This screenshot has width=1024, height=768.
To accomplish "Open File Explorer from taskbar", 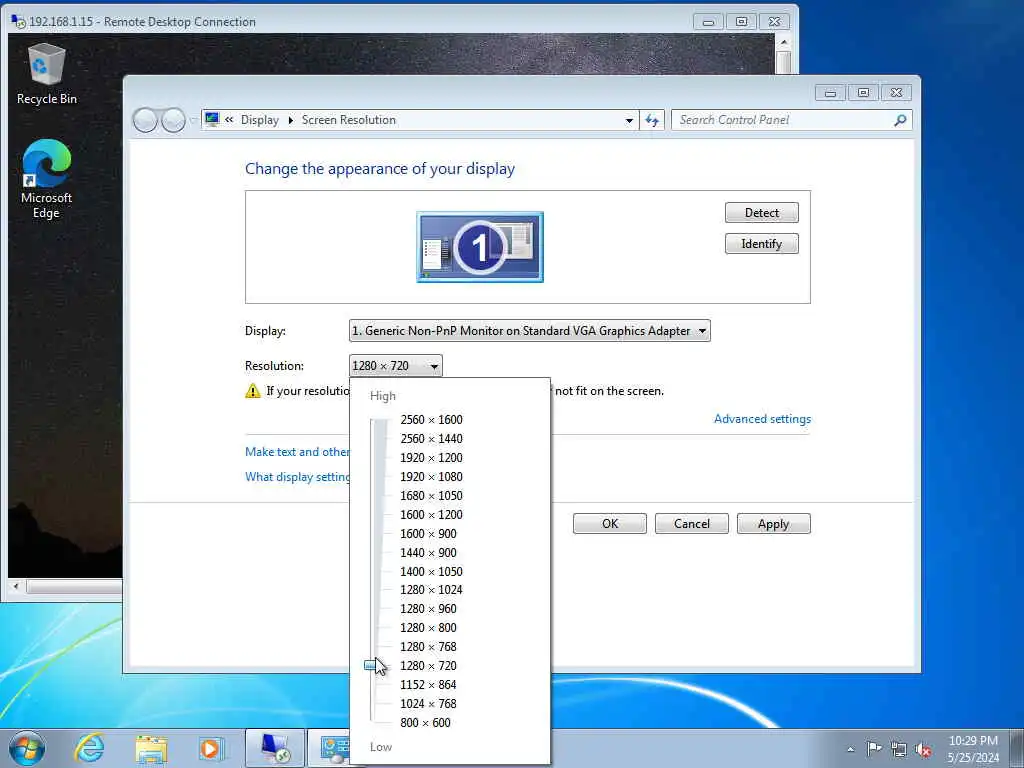I will click(x=152, y=748).
